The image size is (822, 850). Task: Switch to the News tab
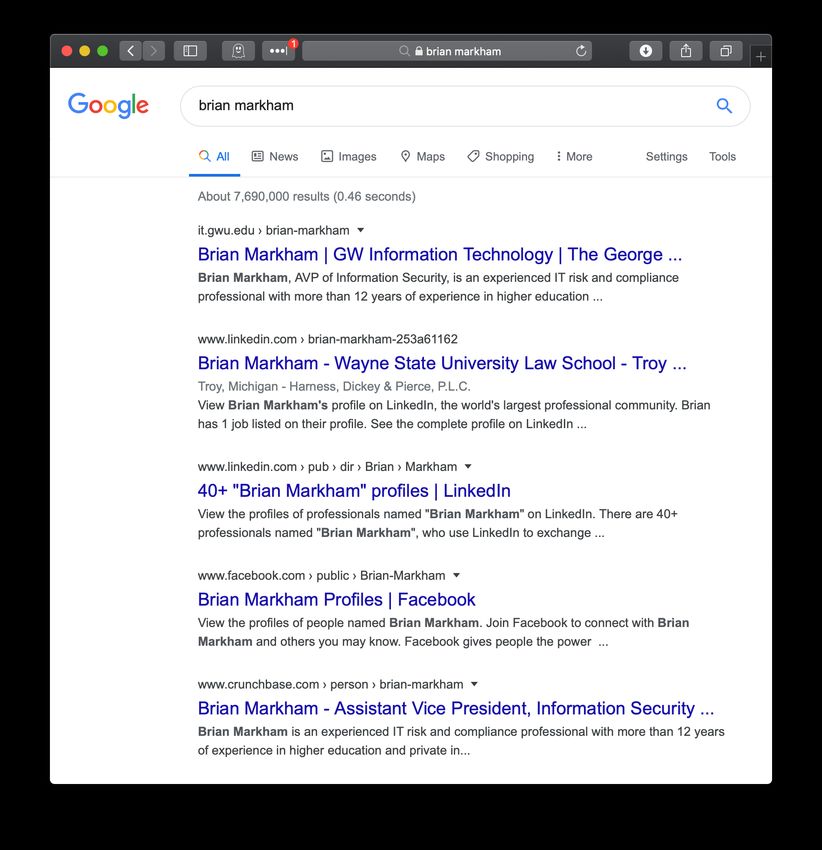pyautogui.click(x=275, y=157)
